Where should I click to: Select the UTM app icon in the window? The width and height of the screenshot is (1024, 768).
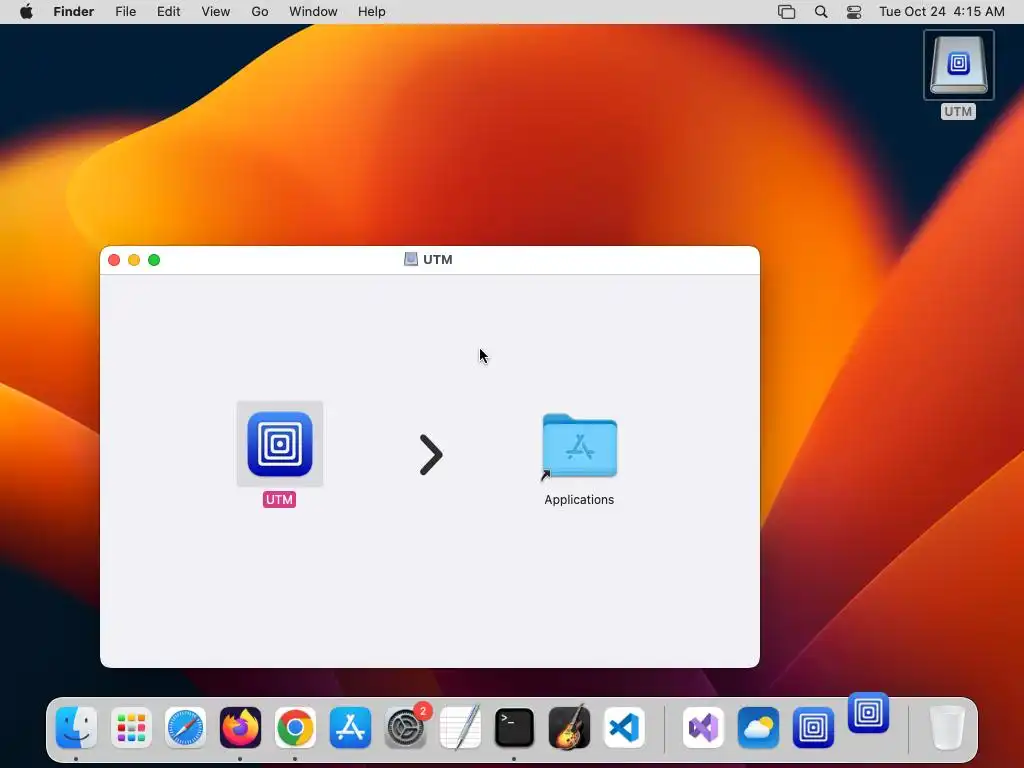pos(280,444)
